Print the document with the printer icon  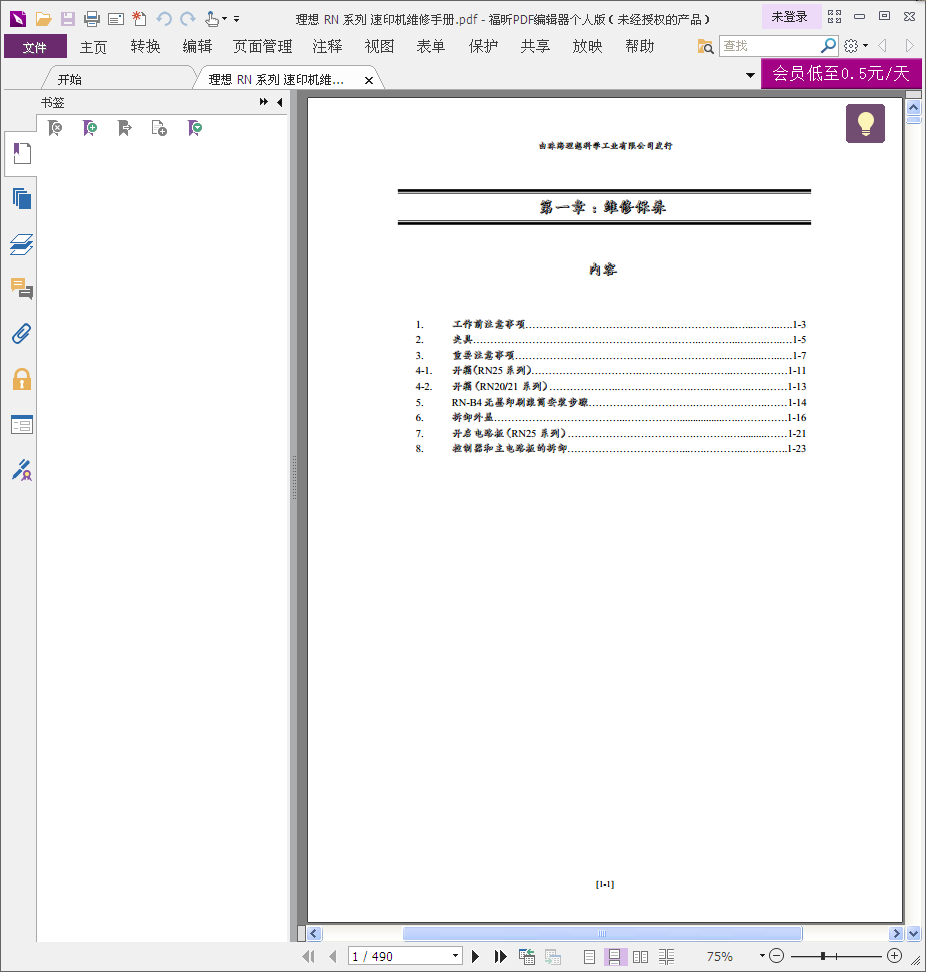pyautogui.click(x=92, y=19)
